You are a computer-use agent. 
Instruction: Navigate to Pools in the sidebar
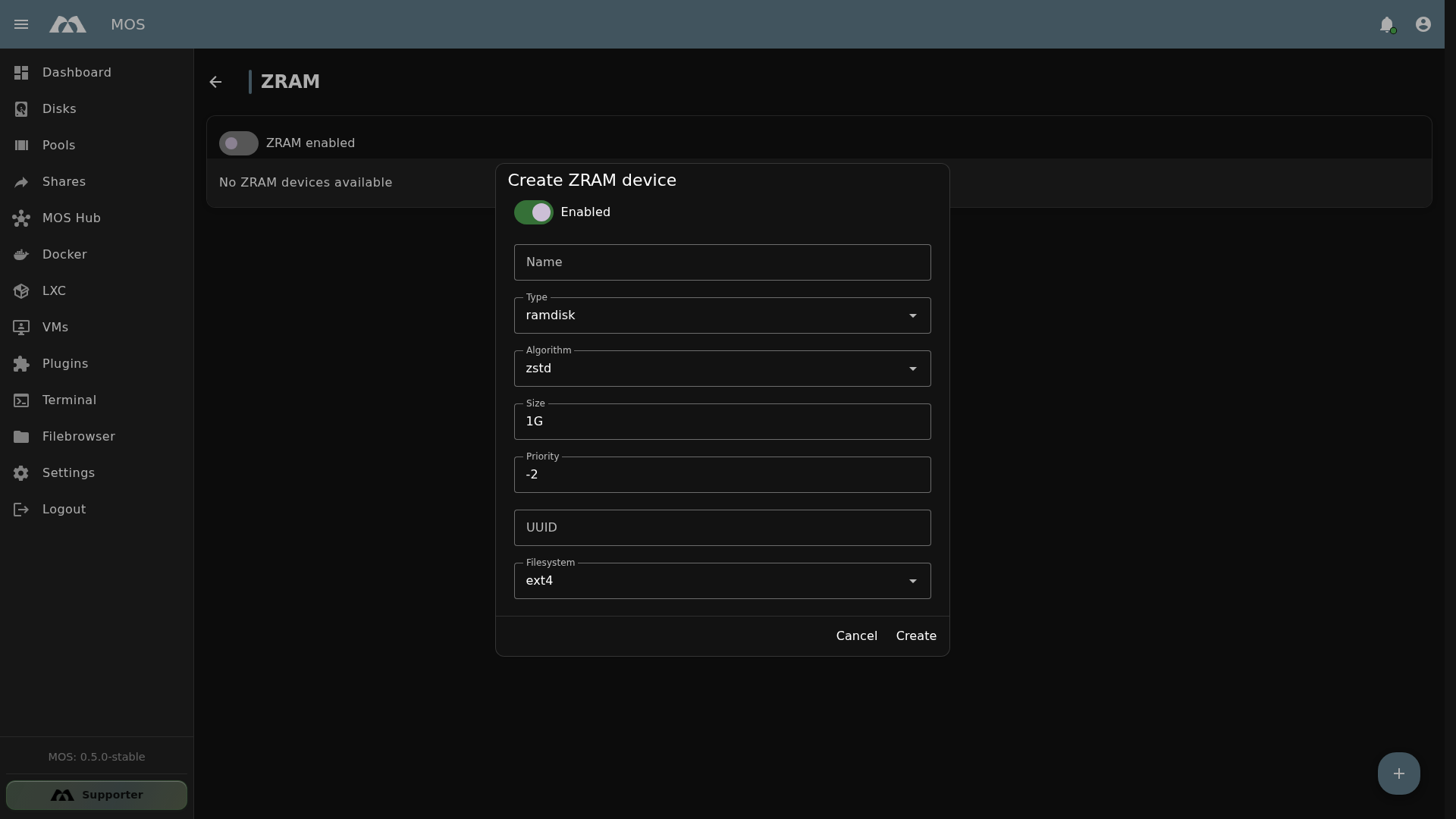(x=96, y=146)
